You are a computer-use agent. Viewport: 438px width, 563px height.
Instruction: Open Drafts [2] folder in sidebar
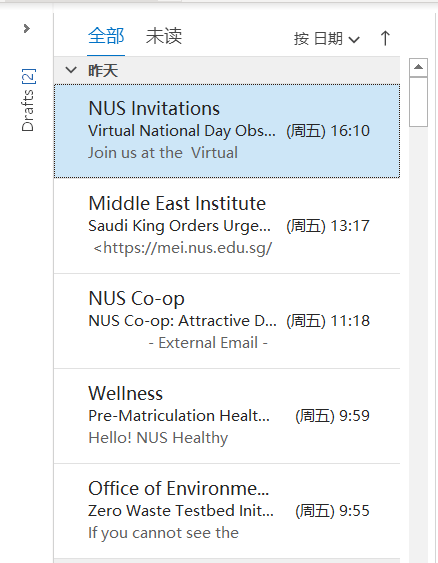pos(28,100)
